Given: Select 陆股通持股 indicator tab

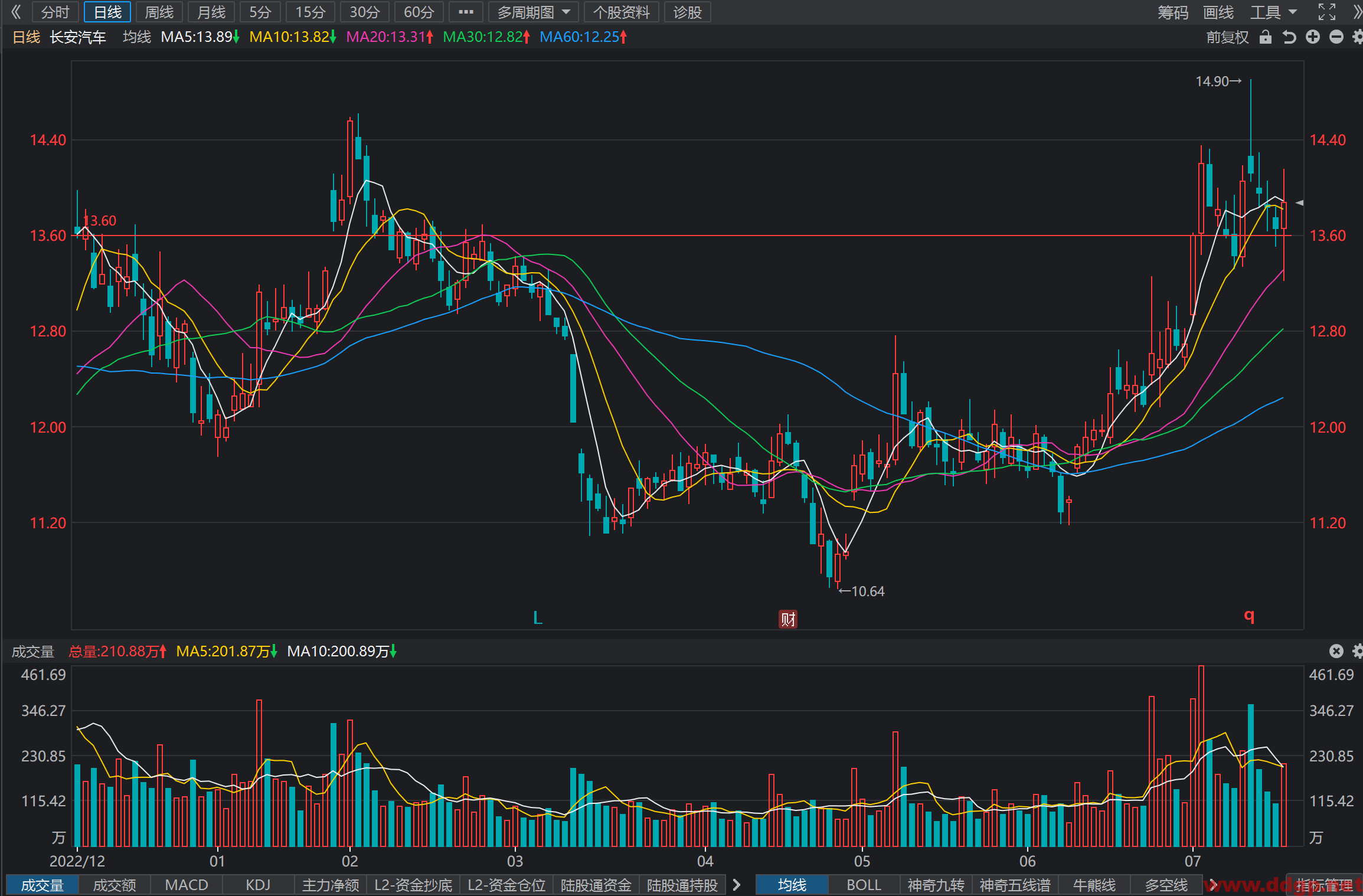Looking at the screenshot, I should point(682,885).
